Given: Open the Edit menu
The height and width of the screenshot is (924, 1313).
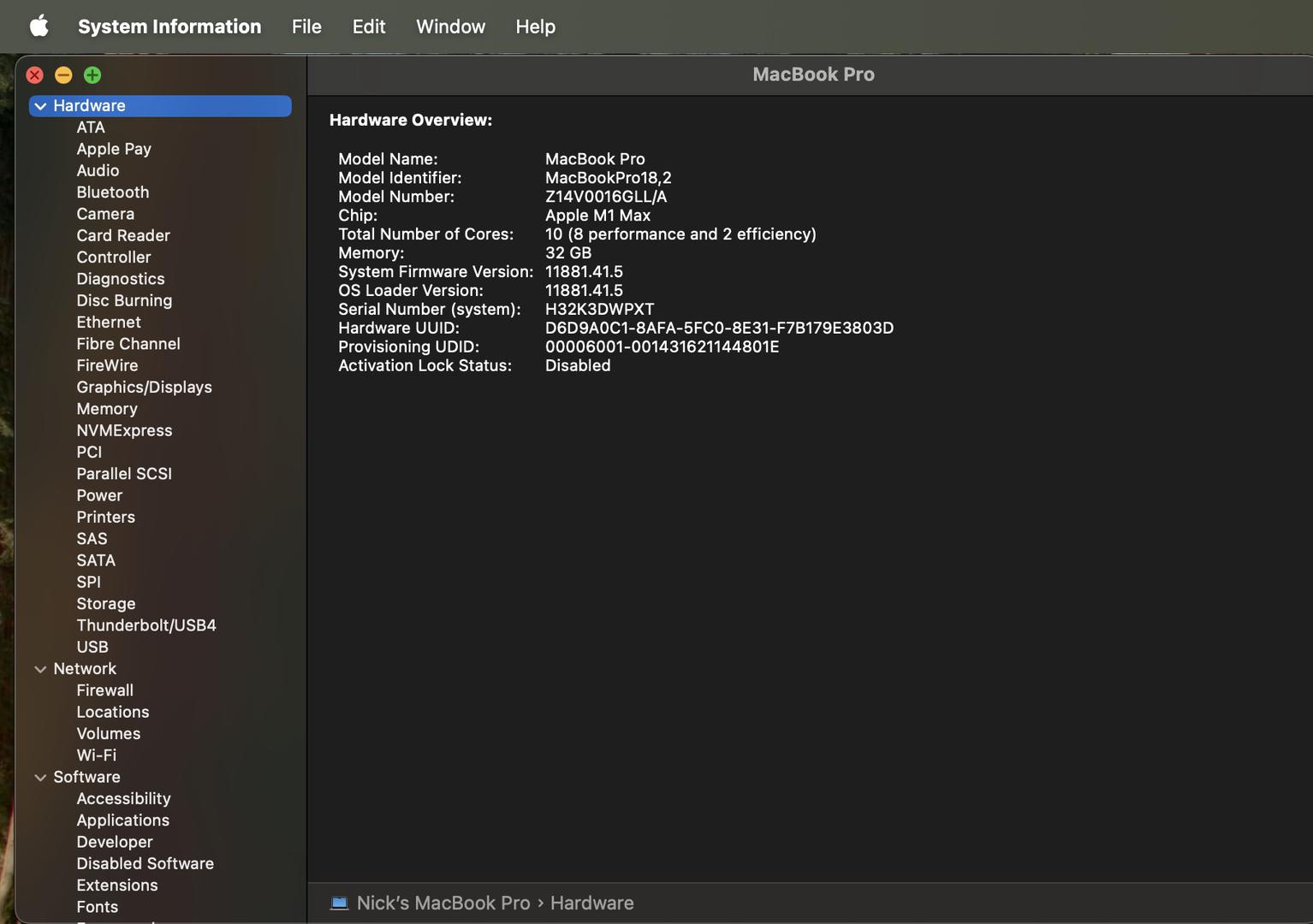Looking at the screenshot, I should click(x=368, y=27).
